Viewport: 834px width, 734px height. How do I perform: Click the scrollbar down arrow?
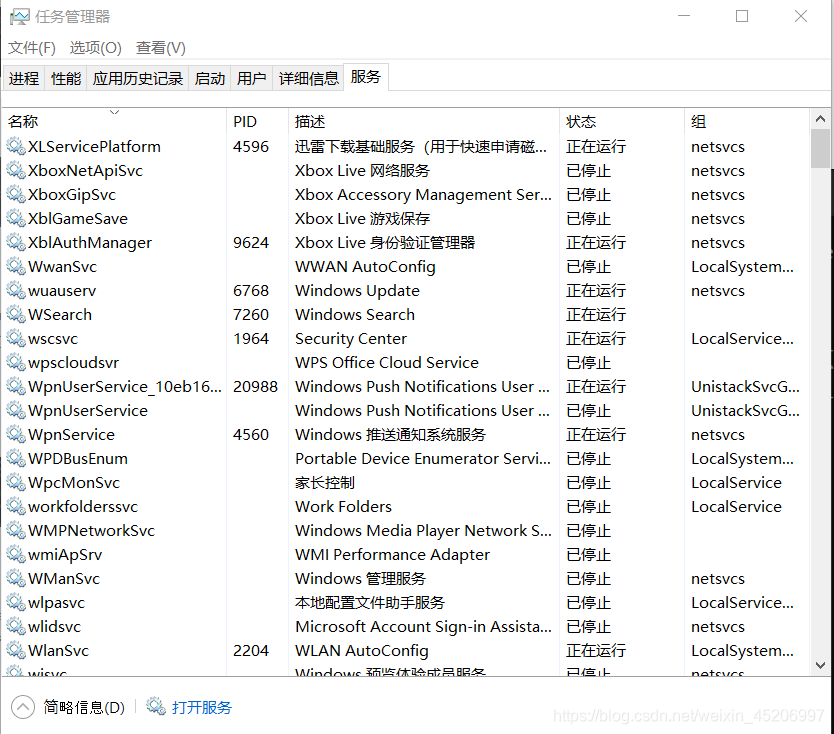tap(820, 665)
